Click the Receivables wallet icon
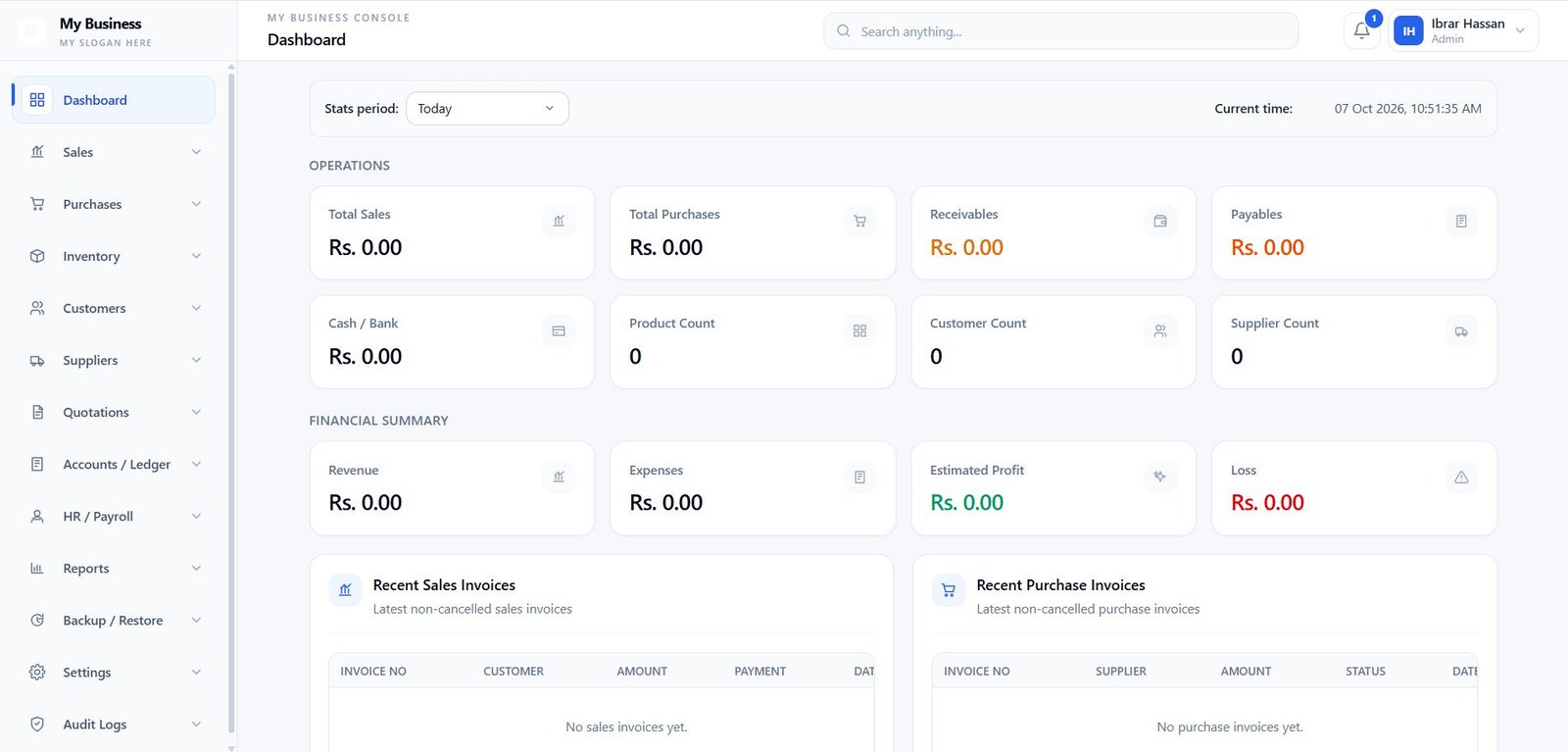1568x752 pixels. (1160, 222)
